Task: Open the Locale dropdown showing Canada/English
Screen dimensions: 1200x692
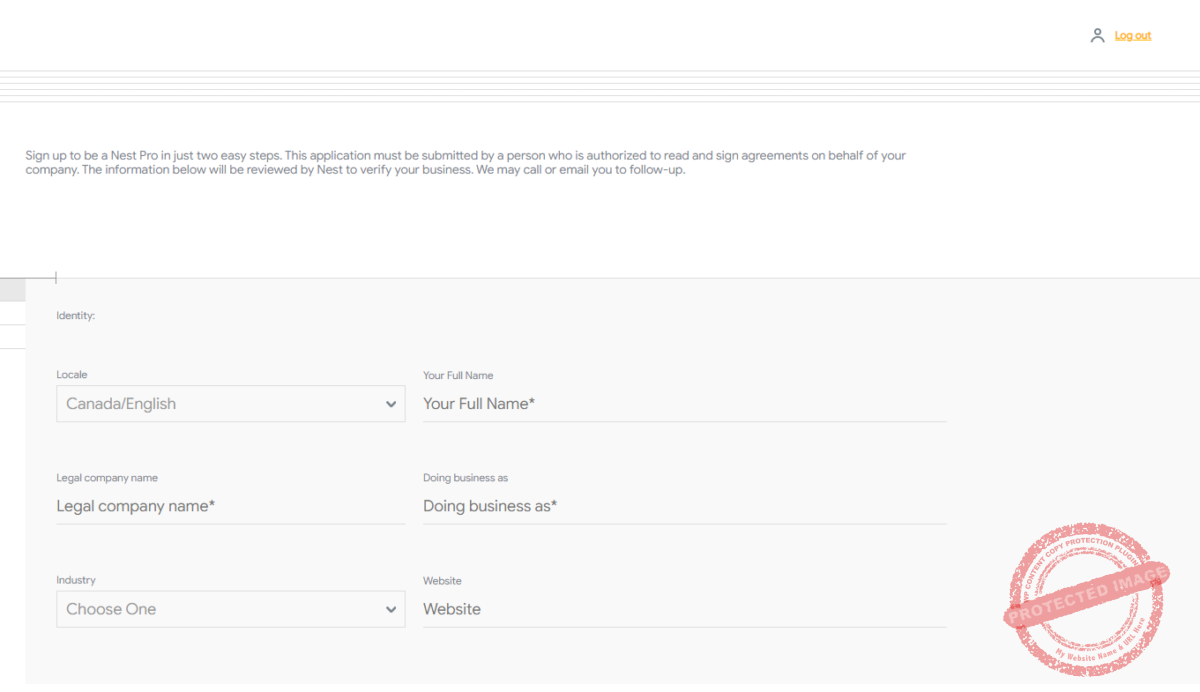Action: tap(220, 404)
